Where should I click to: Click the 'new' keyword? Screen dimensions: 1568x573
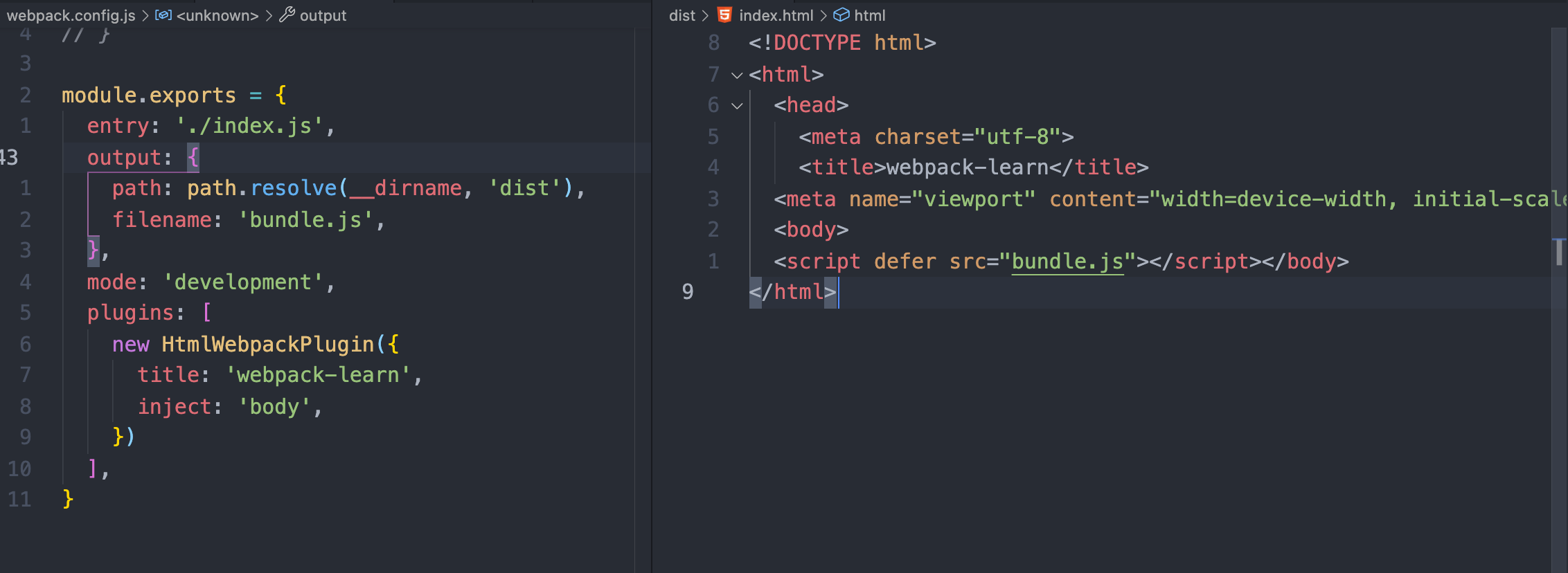pos(131,345)
